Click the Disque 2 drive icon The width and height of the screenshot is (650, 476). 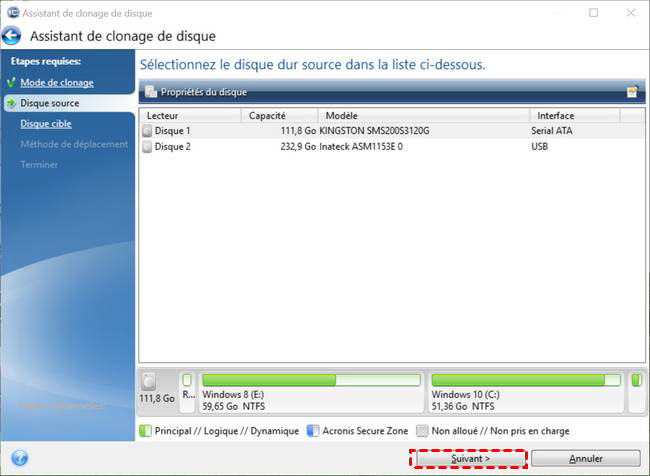[147, 147]
